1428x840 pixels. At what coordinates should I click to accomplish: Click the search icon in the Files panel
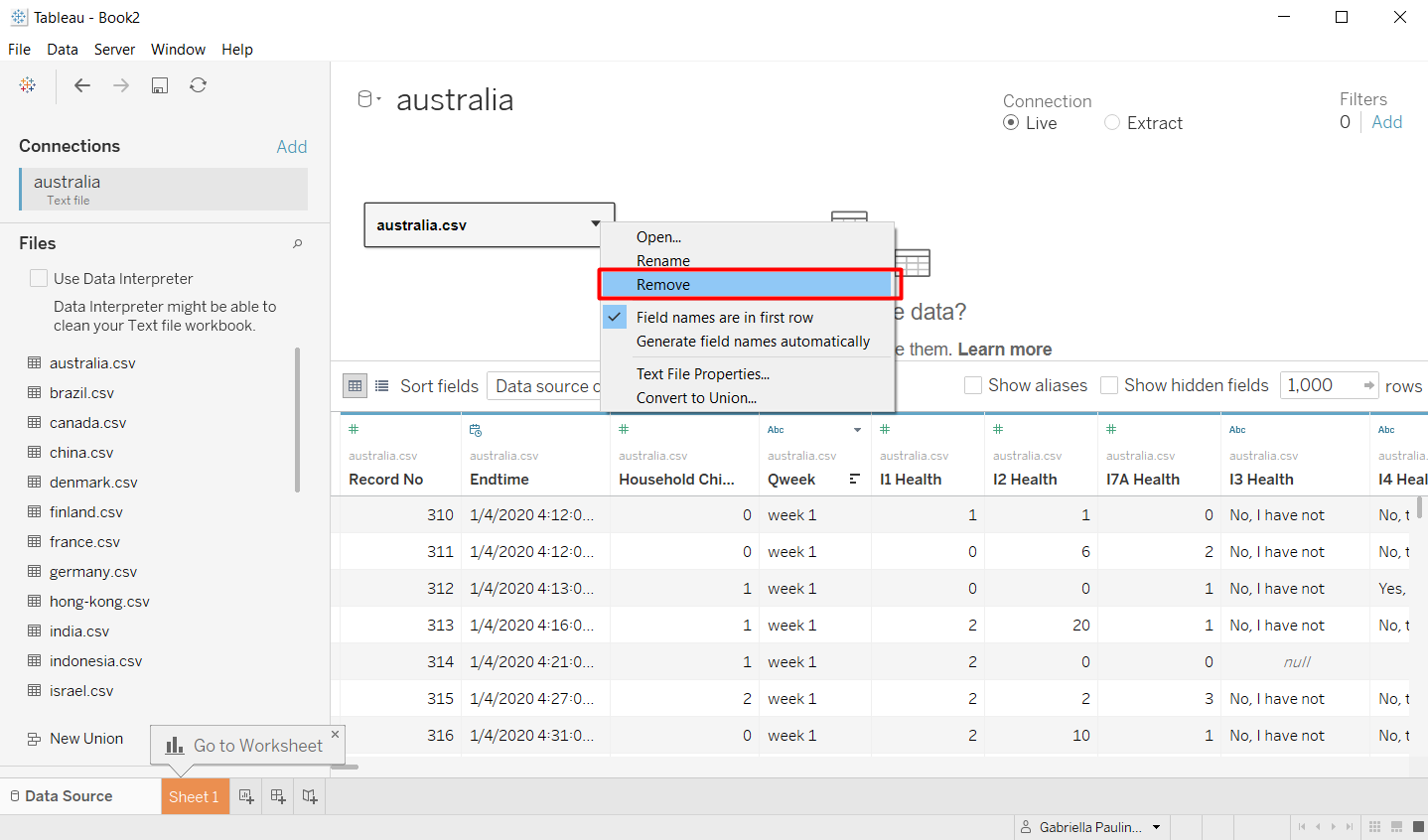point(297,243)
